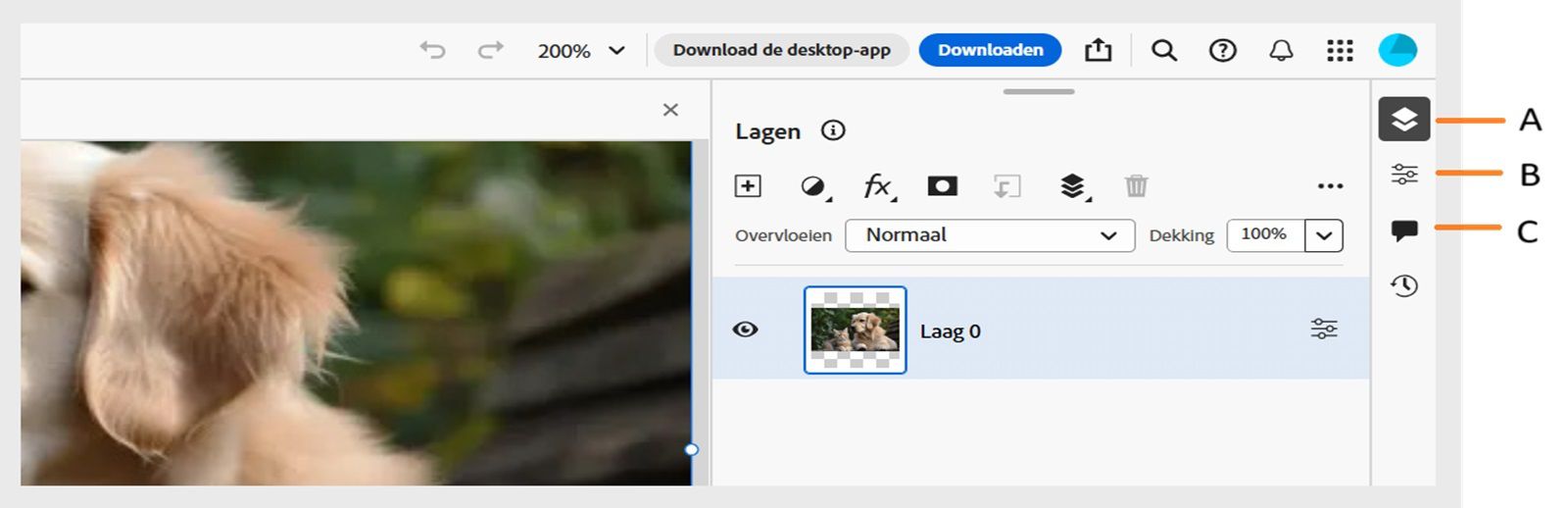This screenshot has height=508, width=1568.
Task: Add a layer mask
Action: point(943,185)
